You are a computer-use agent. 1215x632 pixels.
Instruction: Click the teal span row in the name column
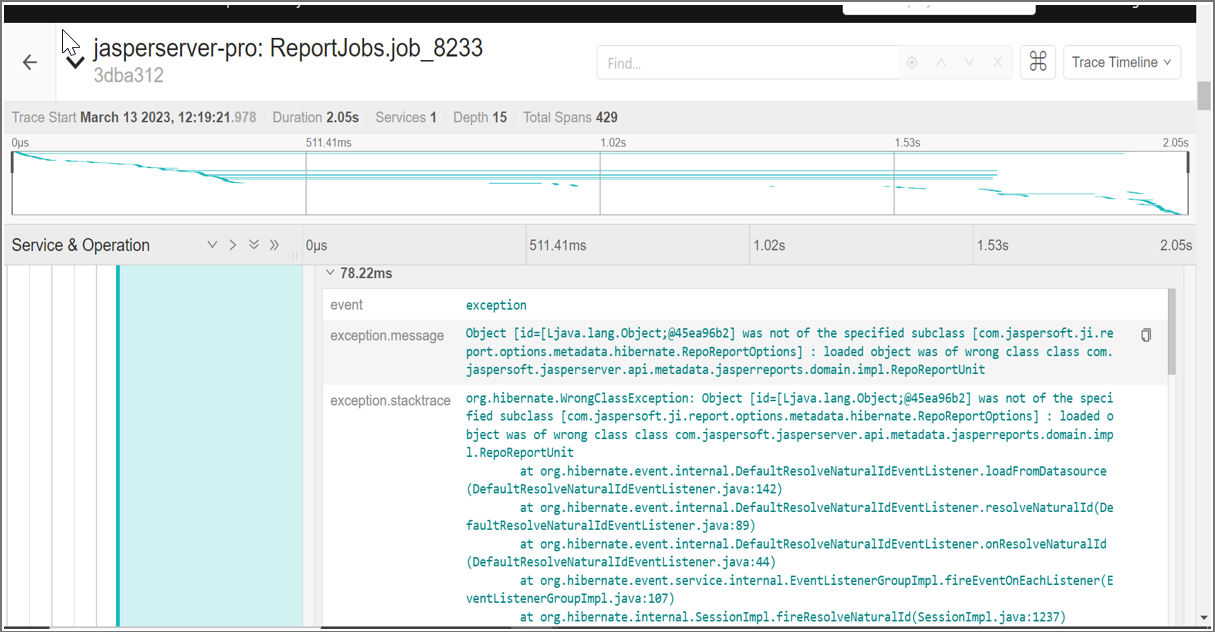(209, 445)
